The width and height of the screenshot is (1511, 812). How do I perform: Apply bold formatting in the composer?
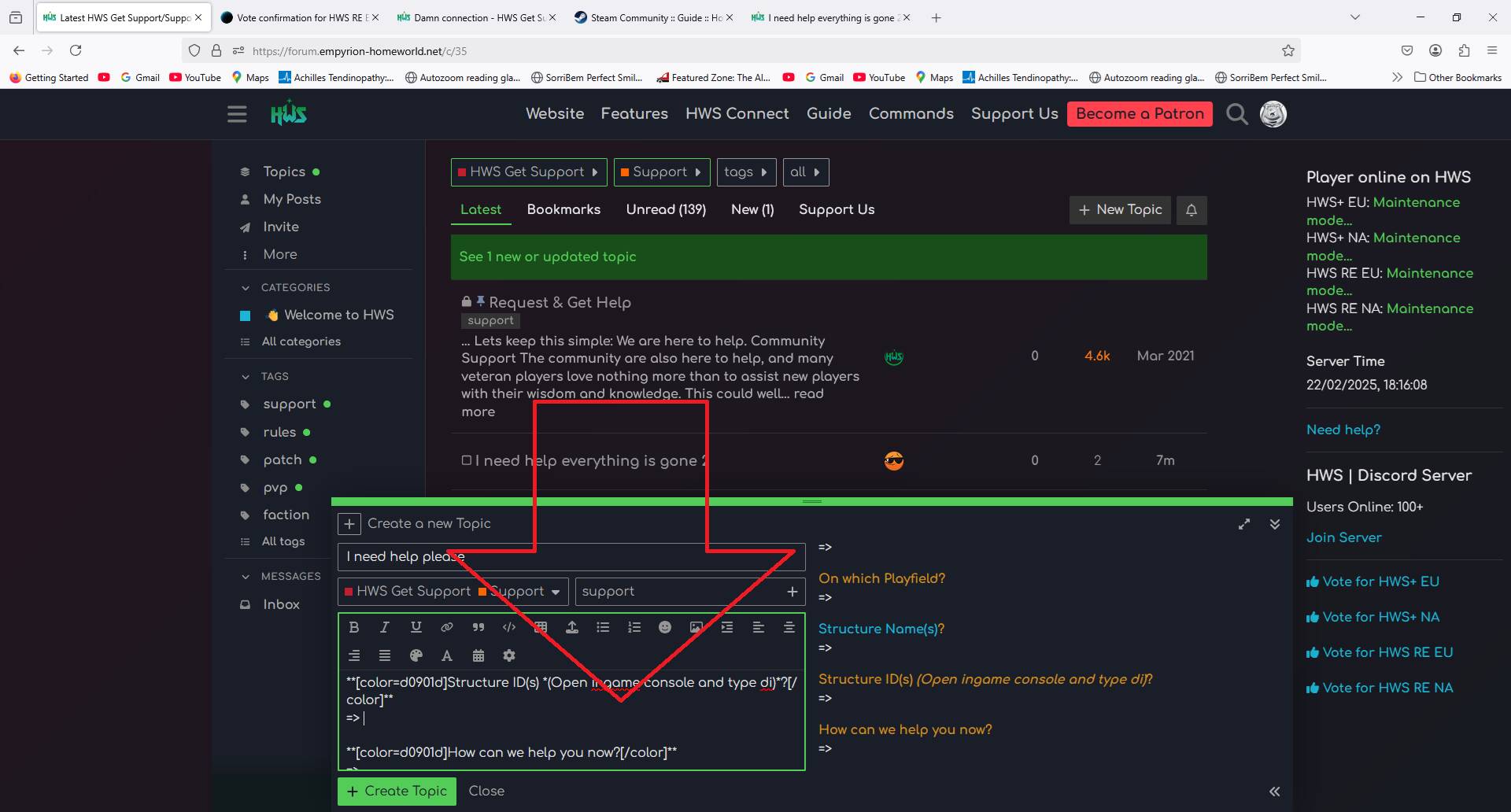(x=354, y=627)
